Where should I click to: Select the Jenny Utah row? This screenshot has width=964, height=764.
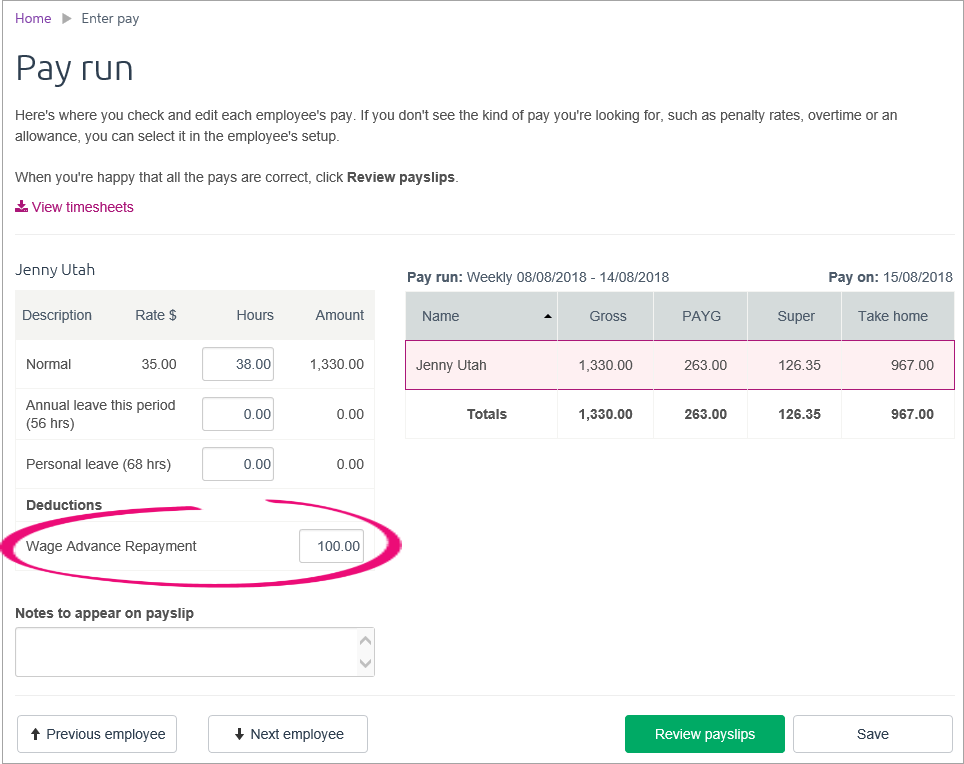(x=679, y=365)
